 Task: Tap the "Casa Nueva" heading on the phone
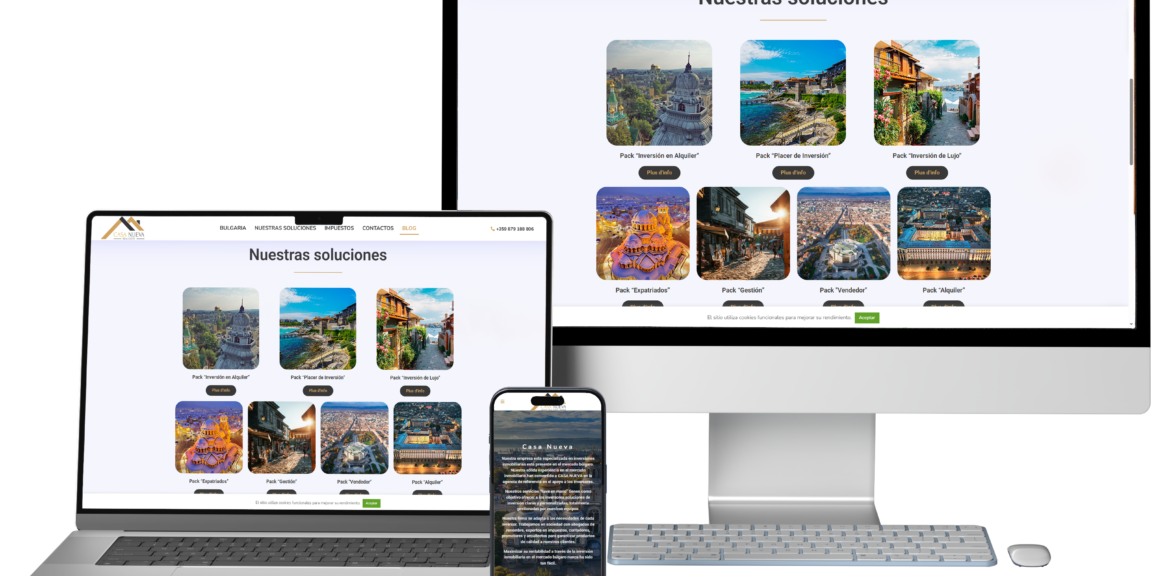coord(548,447)
